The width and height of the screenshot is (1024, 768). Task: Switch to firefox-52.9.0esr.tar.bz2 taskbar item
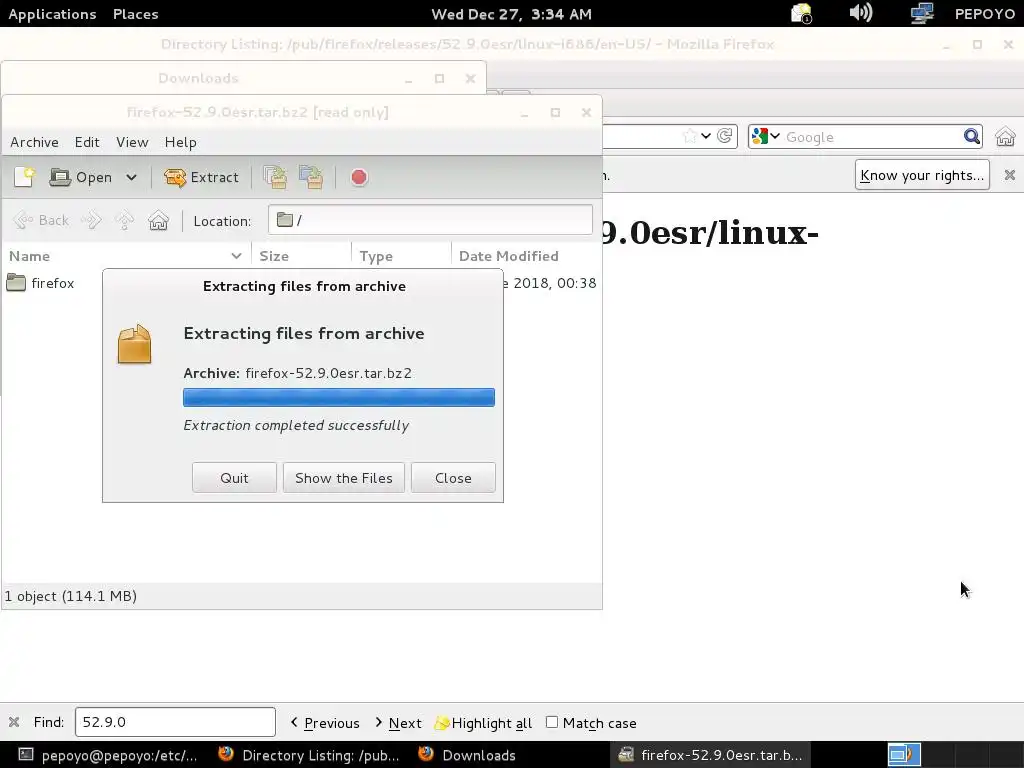pyautogui.click(x=711, y=756)
